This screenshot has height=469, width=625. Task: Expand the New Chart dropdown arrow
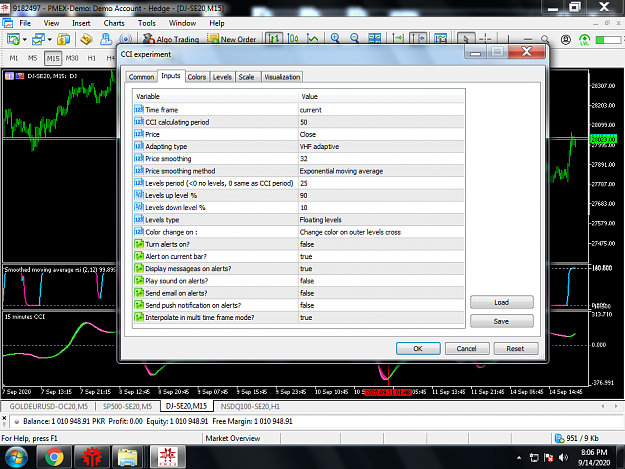click(24, 39)
